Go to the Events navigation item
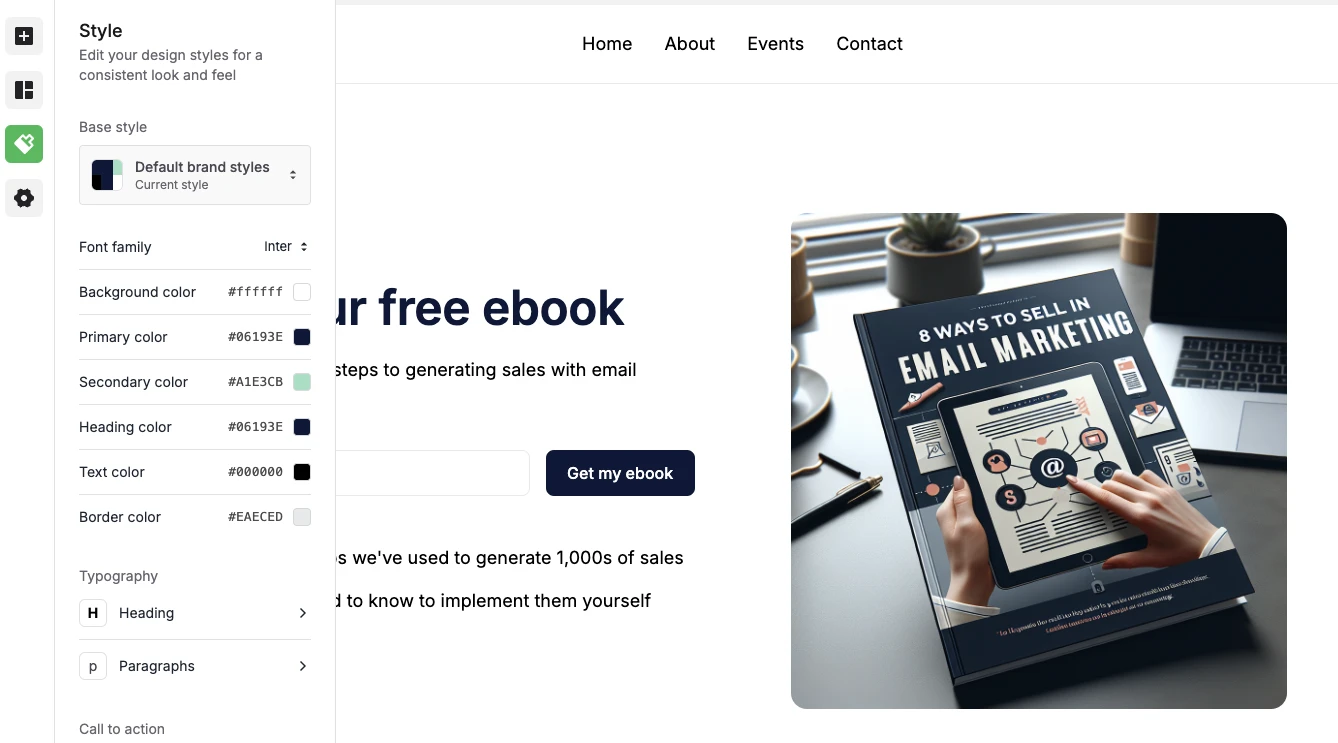This screenshot has width=1338, height=743. pos(775,44)
